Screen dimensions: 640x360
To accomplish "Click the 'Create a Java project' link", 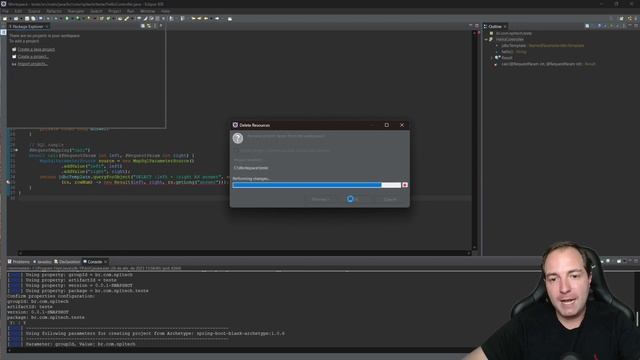I will 36,49.
